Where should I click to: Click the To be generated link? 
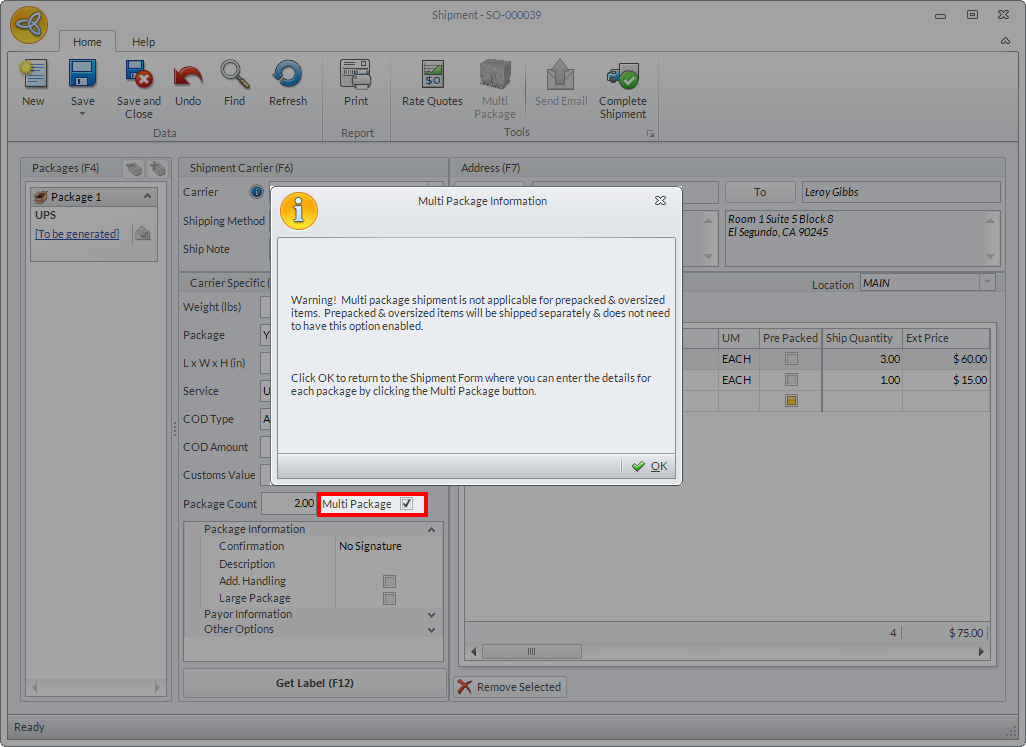pos(77,234)
